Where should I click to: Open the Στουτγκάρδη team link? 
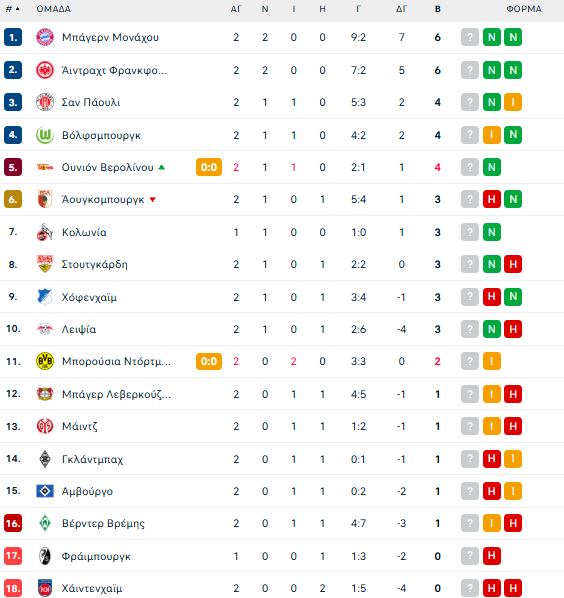pos(95,264)
